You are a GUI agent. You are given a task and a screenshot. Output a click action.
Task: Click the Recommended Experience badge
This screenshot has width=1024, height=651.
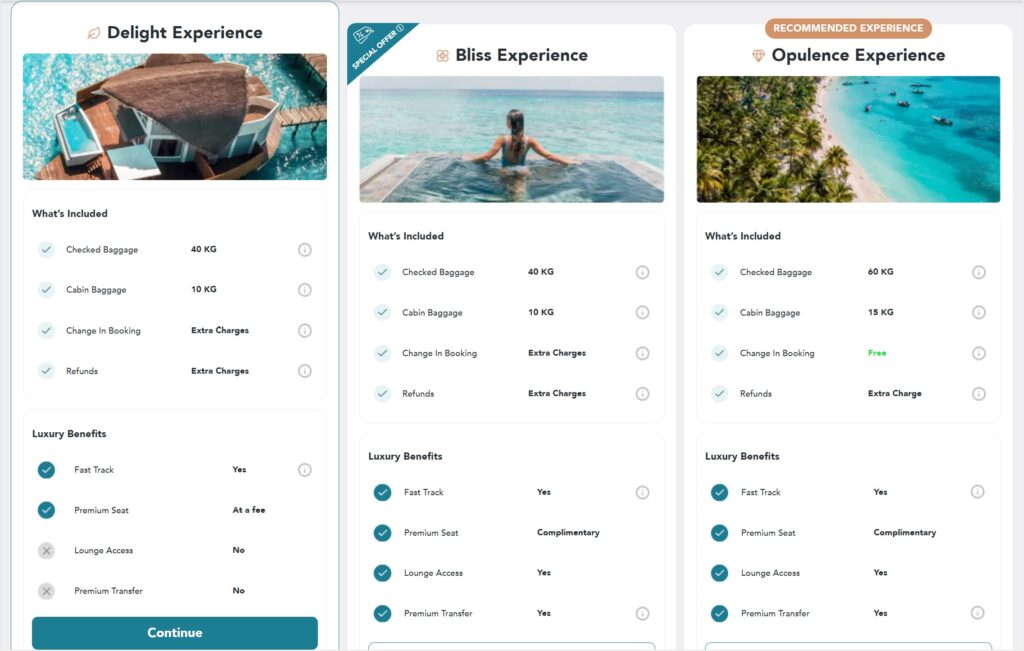click(x=848, y=28)
